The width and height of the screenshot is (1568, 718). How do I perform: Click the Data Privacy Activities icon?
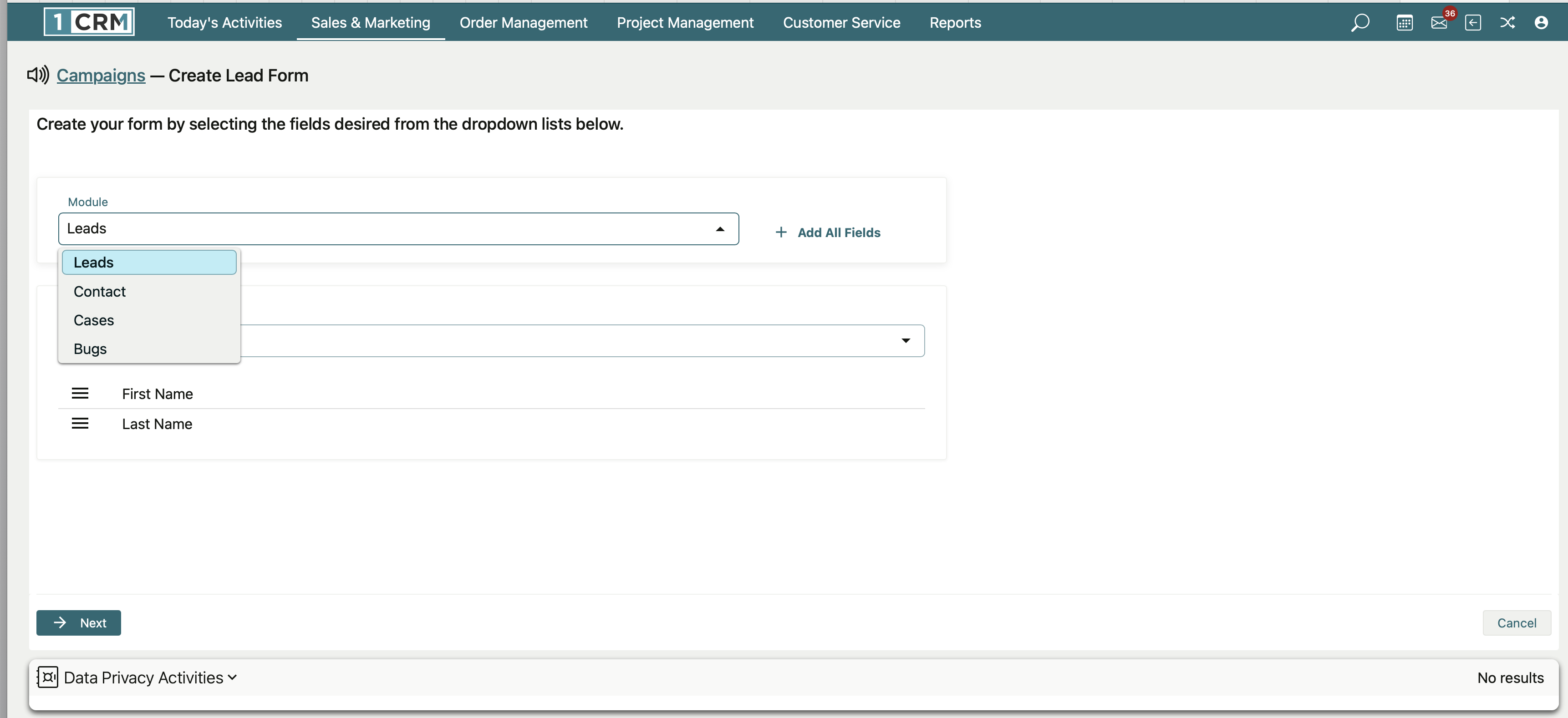pyautogui.click(x=47, y=677)
